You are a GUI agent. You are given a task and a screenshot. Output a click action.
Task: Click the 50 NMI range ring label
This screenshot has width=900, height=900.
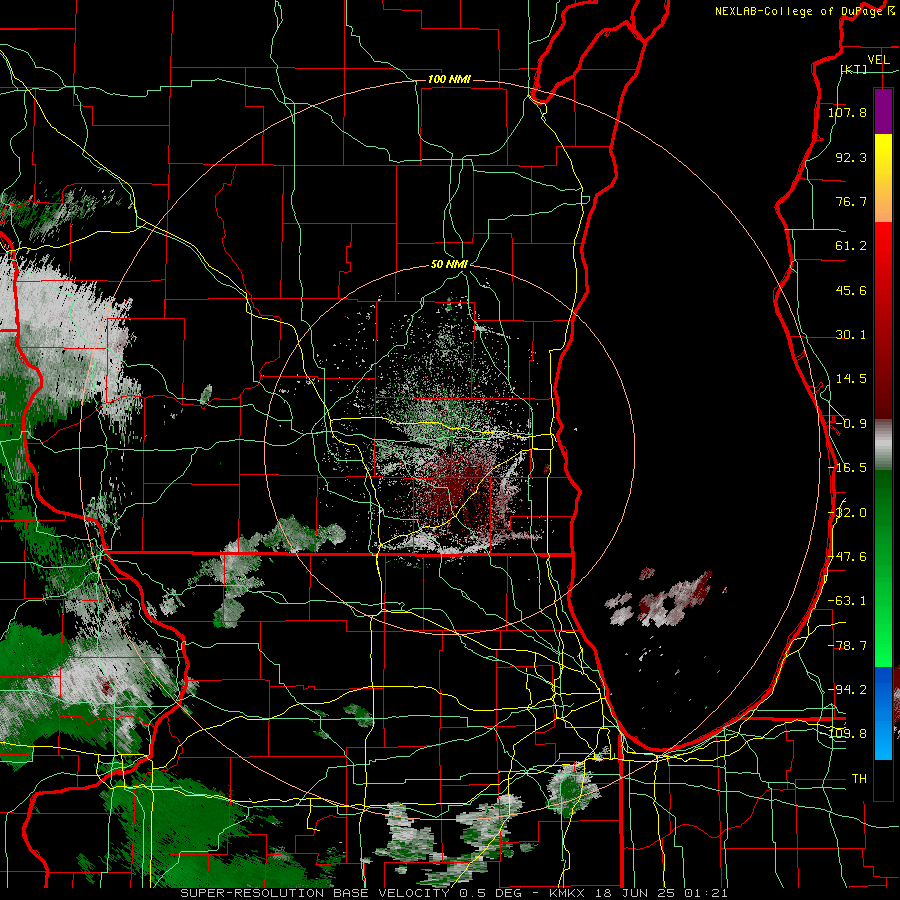[449, 264]
